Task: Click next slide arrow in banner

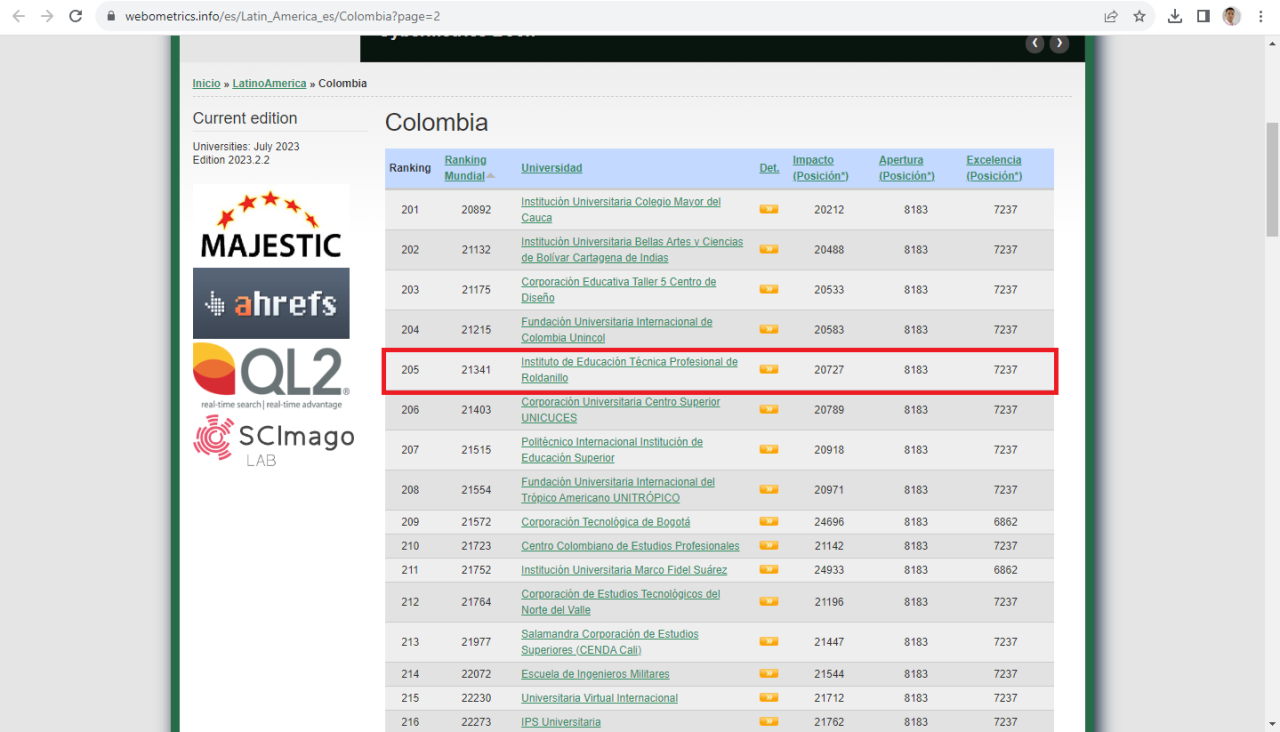Action: pyautogui.click(x=1059, y=43)
